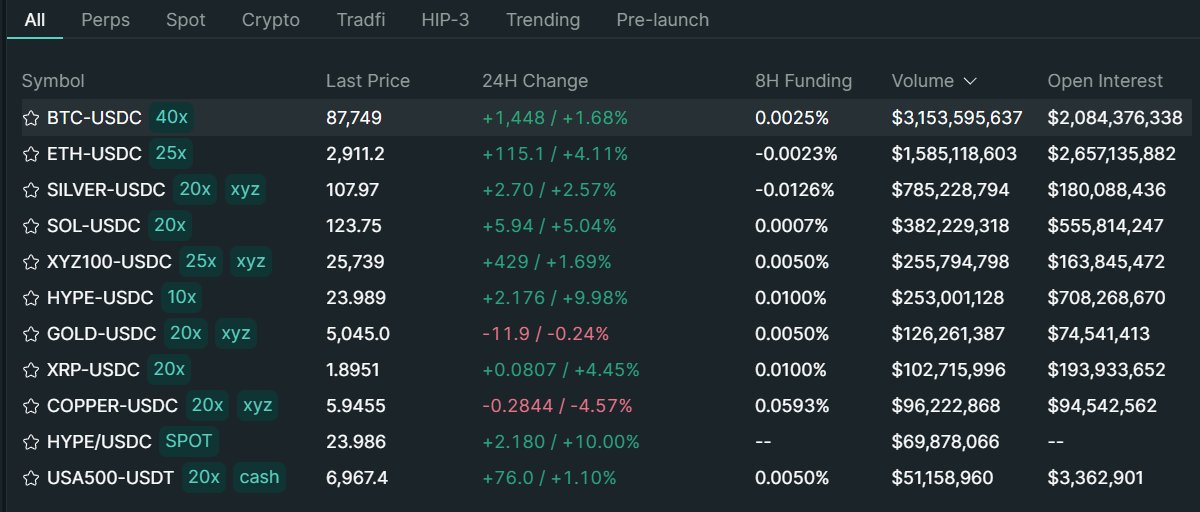This screenshot has width=1200, height=512.
Task: Star the HYPE-USDC perpetual row
Action: coord(31,298)
